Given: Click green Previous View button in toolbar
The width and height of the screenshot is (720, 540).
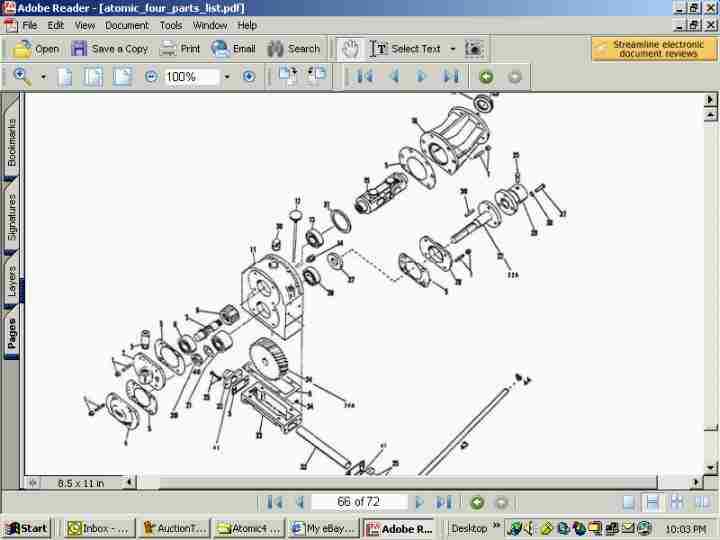Looking at the screenshot, I should 486,77.
